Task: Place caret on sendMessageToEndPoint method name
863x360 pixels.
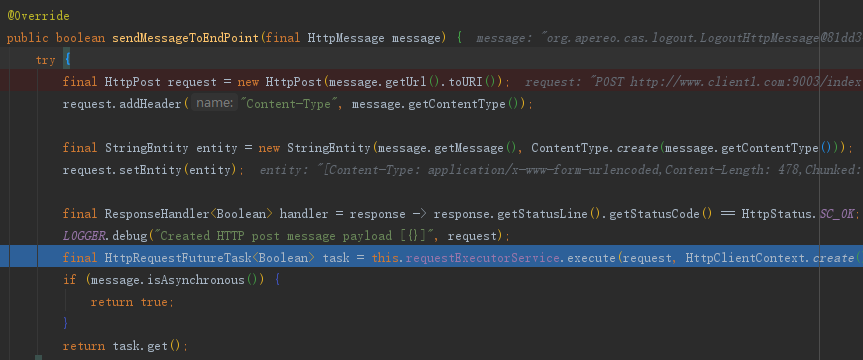Action: pos(185,38)
